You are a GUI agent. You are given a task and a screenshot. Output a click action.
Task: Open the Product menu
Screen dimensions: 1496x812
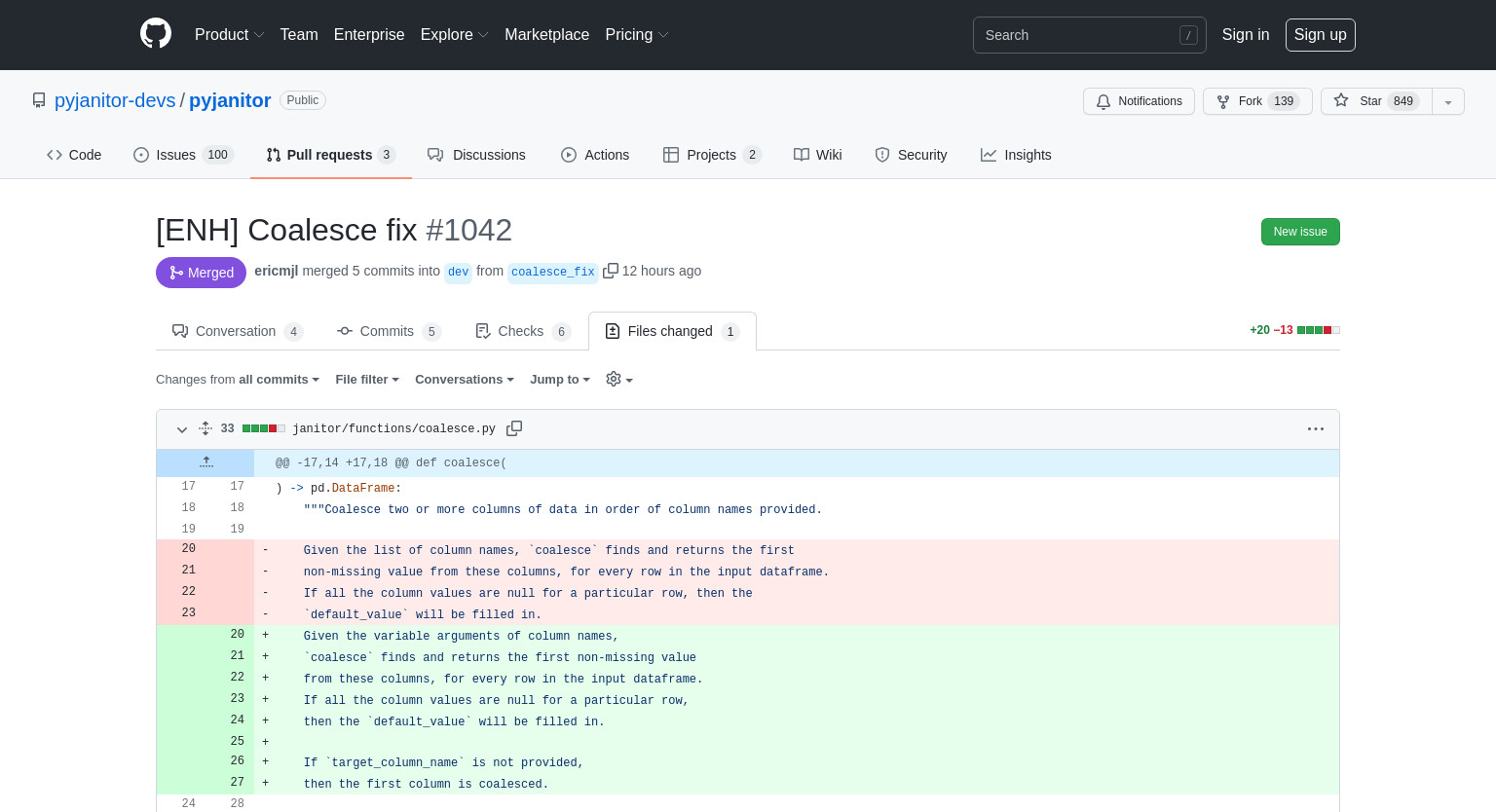[x=230, y=35]
